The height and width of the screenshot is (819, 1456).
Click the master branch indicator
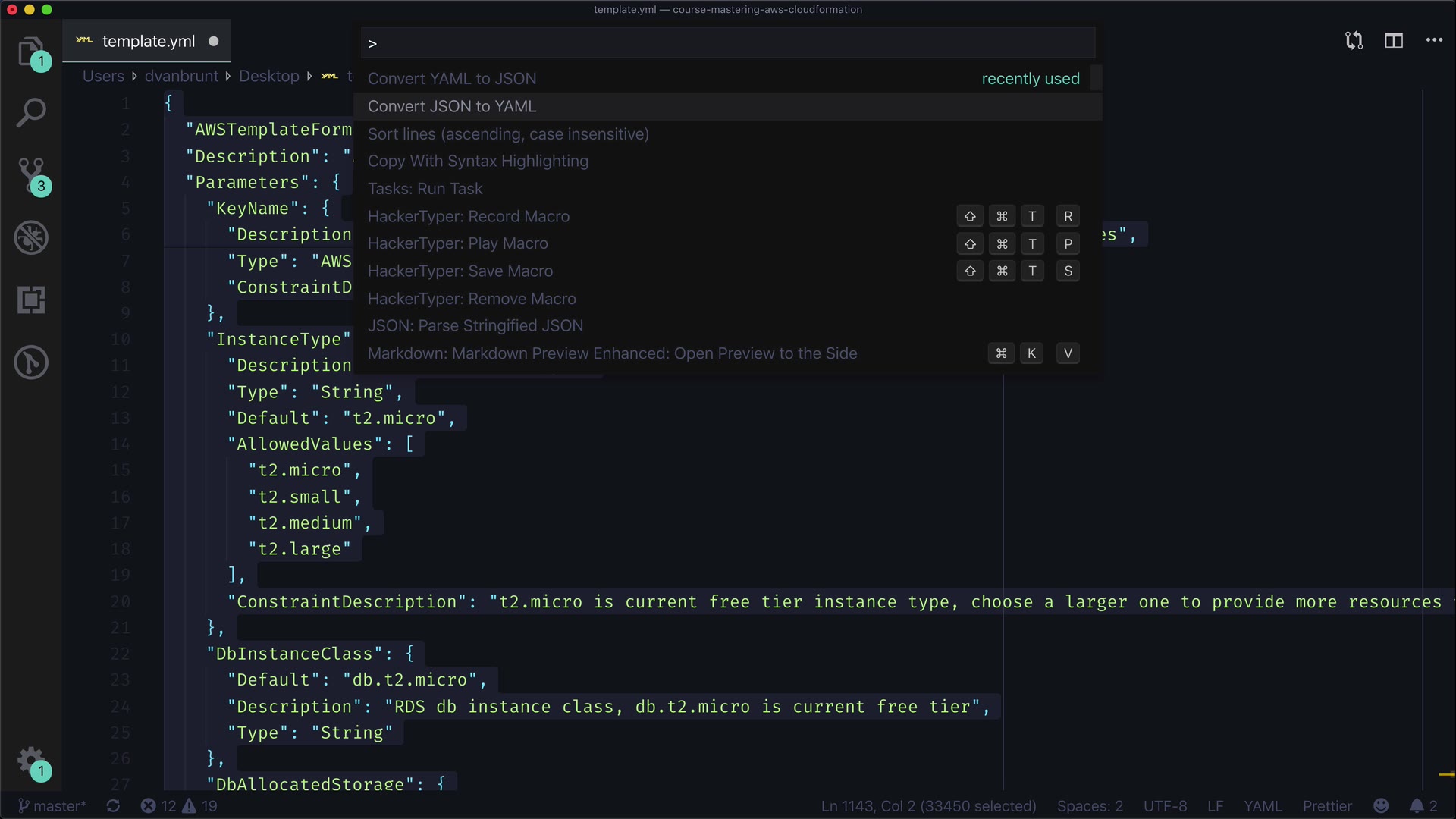pyautogui.click(x=52, y=806)
